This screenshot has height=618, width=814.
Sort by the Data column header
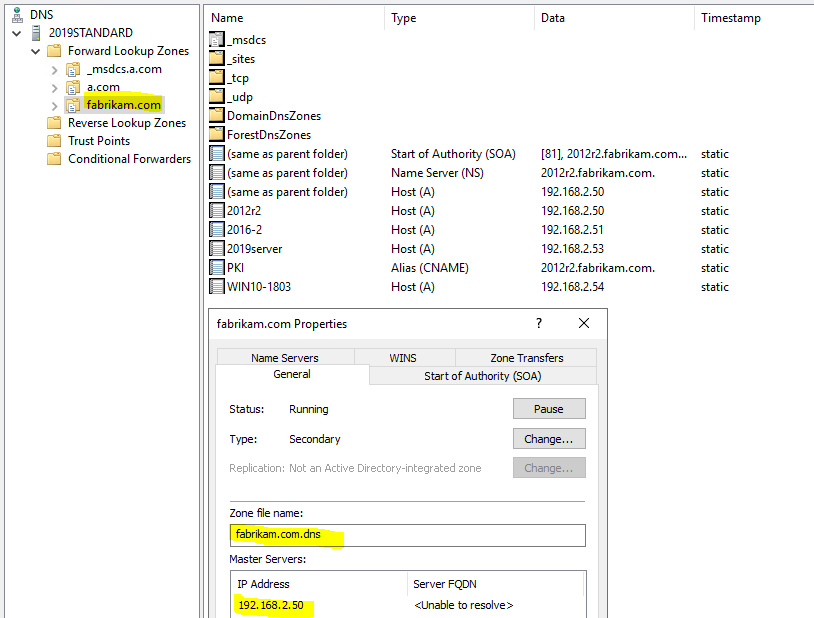[x=615, y=18]
